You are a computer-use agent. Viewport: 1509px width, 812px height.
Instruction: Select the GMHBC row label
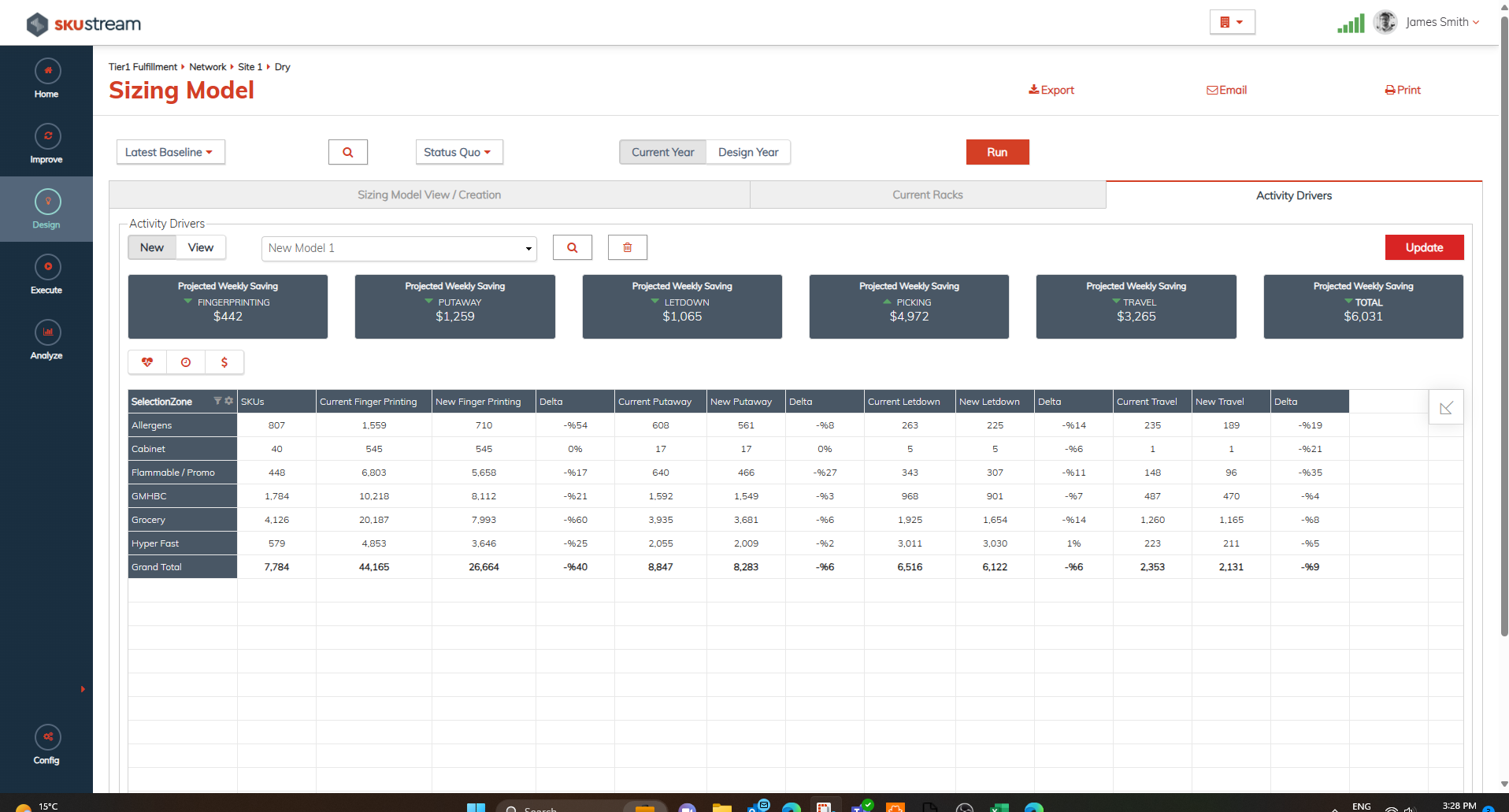point(183,496)
